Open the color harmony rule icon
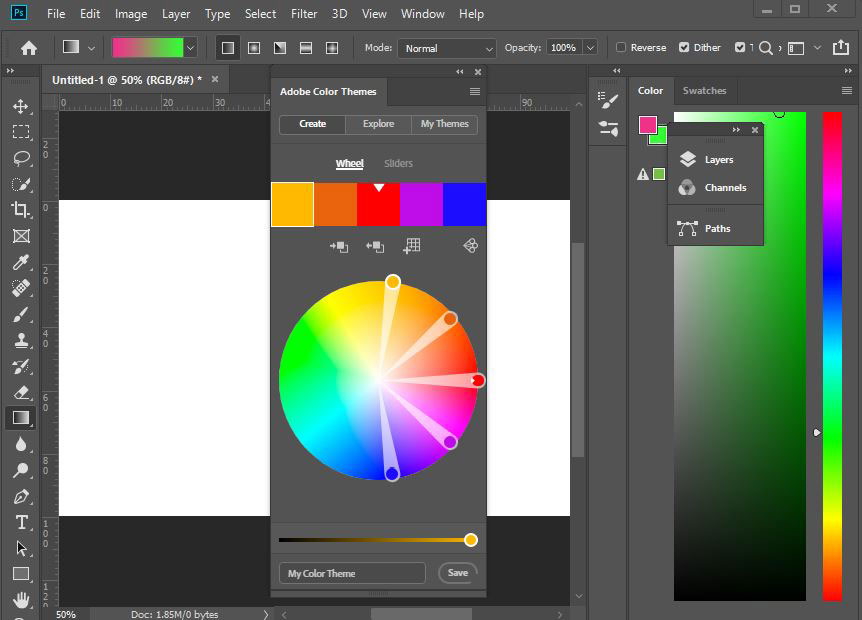862x620 pixels. click(x=471, y=246)
